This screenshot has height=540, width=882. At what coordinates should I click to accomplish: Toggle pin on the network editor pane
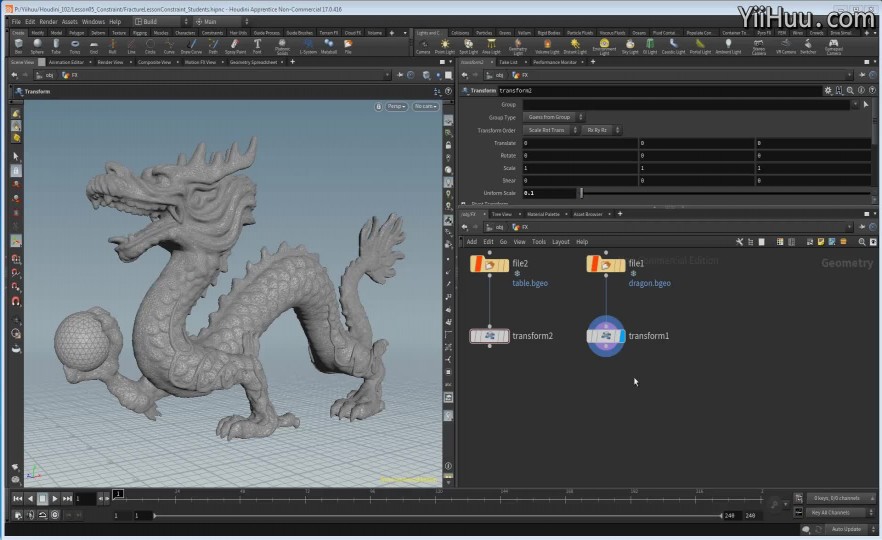tap(862, 227)
